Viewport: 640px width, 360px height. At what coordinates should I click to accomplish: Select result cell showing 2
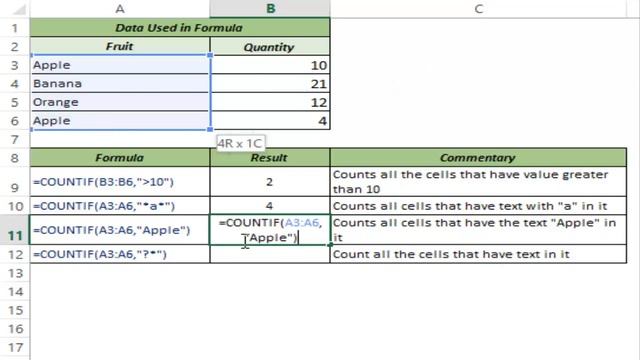(270, 182)
